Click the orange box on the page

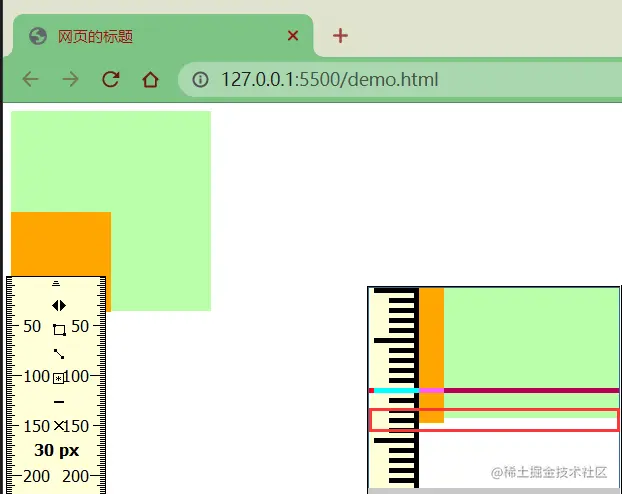tap(61, 244)
